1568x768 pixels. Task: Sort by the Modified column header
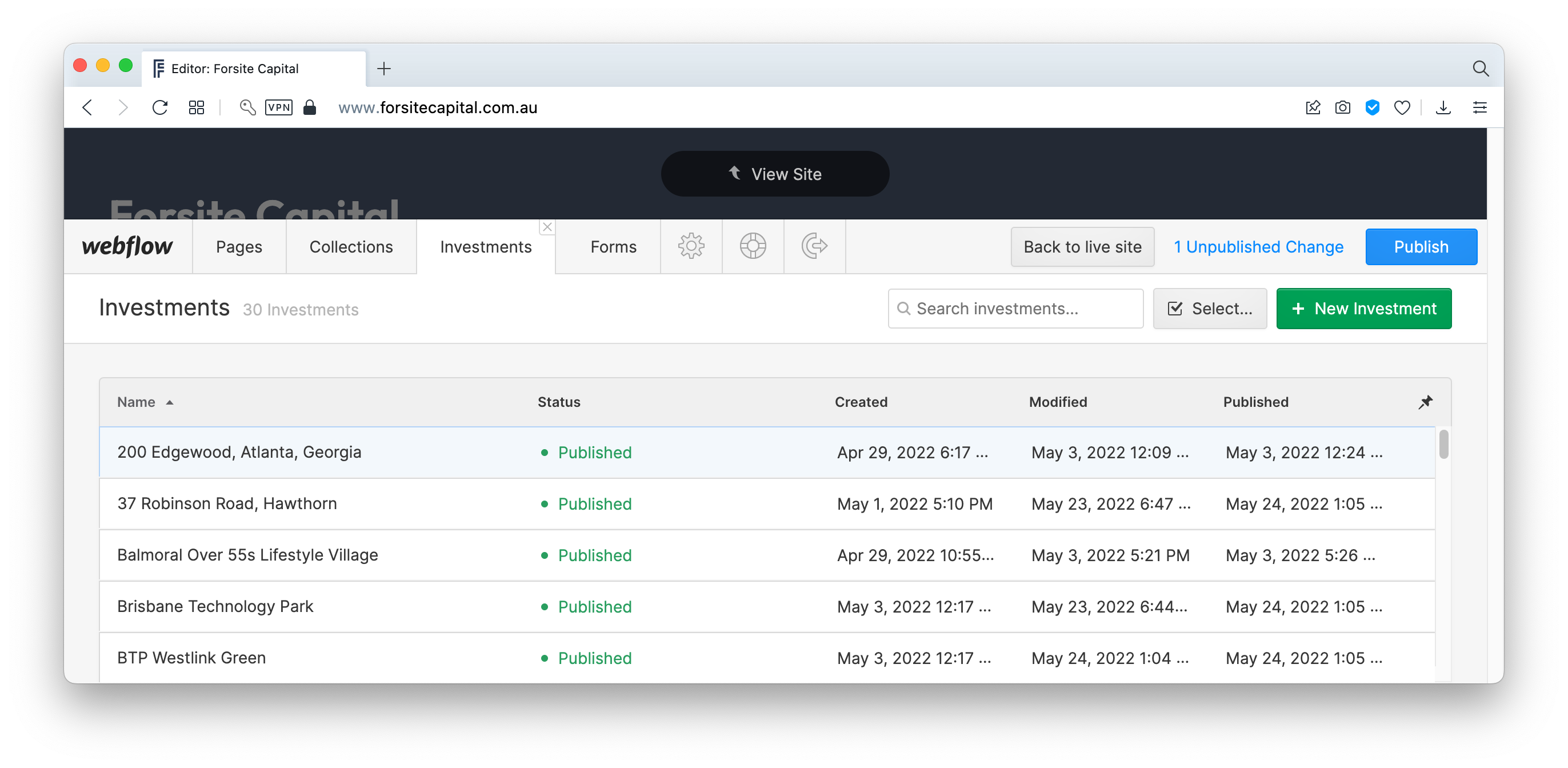[1058, 402]
